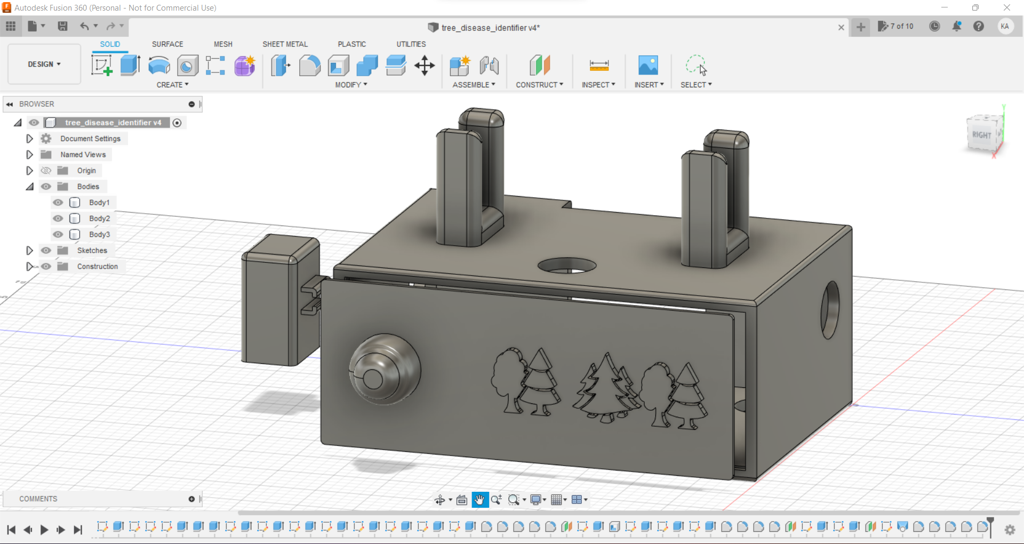Image resolution: width=1024 pixels, height=544 pixels.
Task: Hide Body1 using its eye icon
Action: (x=58, y=203)
